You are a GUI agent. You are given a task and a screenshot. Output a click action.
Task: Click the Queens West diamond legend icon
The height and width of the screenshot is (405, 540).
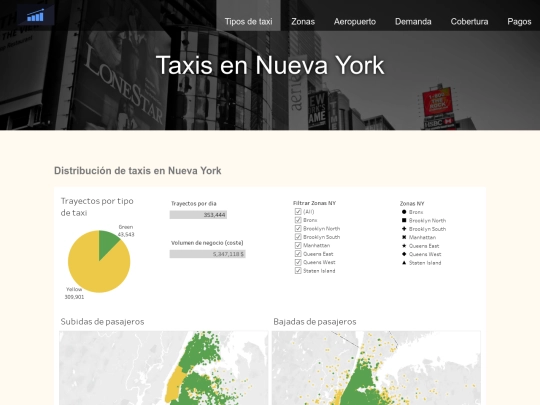pos(404,254)
